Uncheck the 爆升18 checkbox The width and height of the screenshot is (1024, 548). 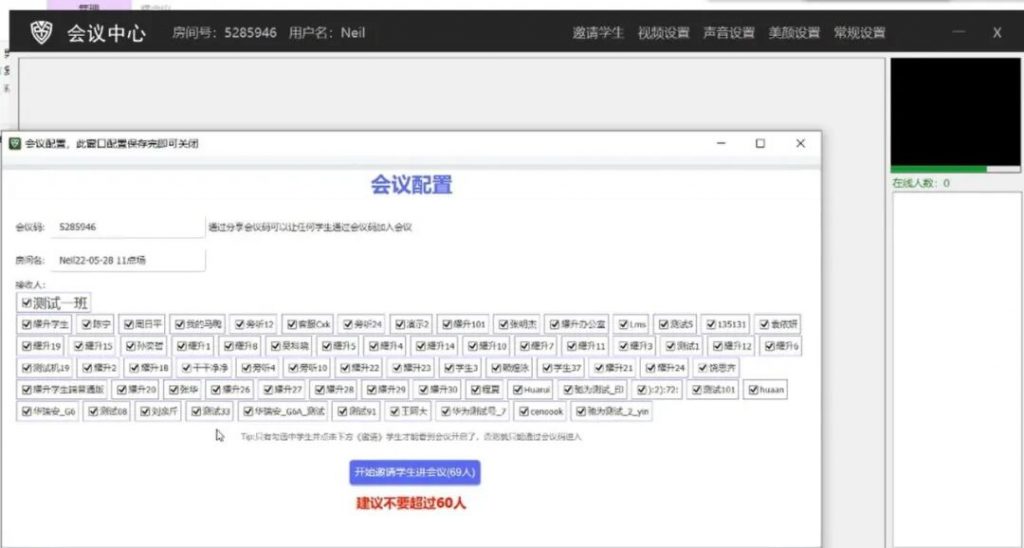coord(135,368)
